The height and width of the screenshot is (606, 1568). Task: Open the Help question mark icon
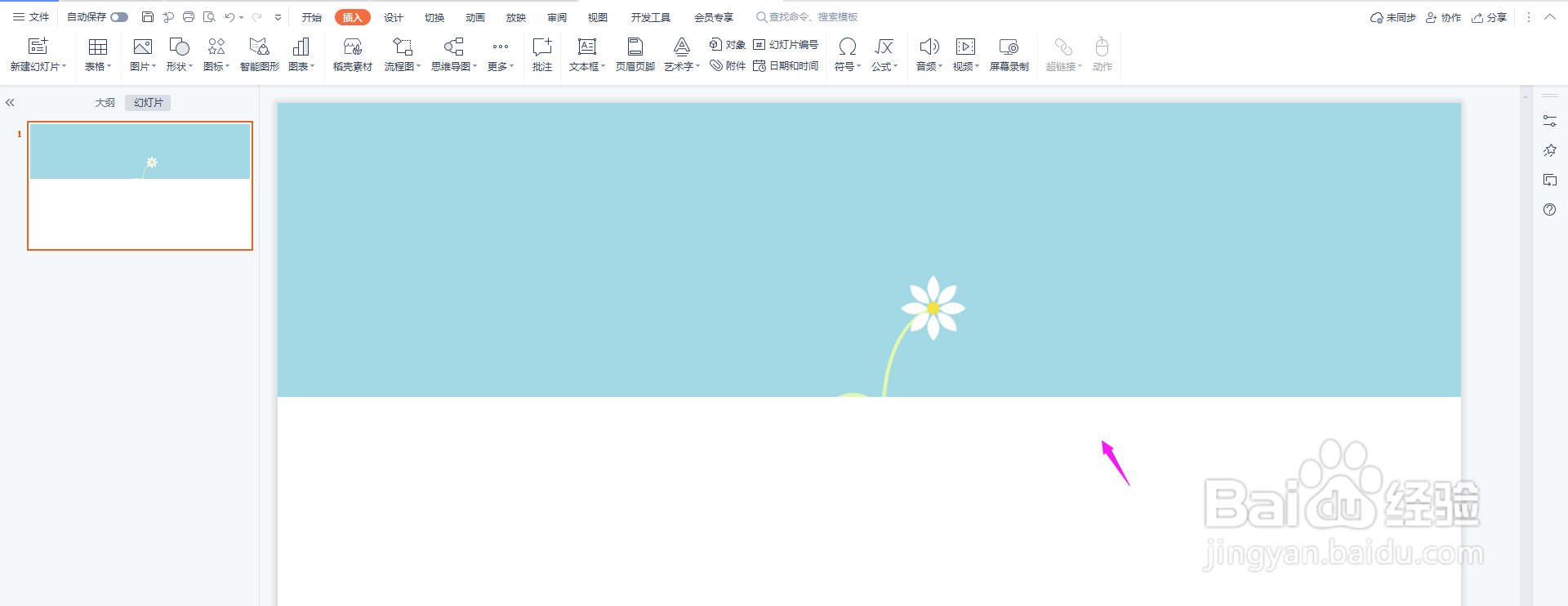(1550, 210)
